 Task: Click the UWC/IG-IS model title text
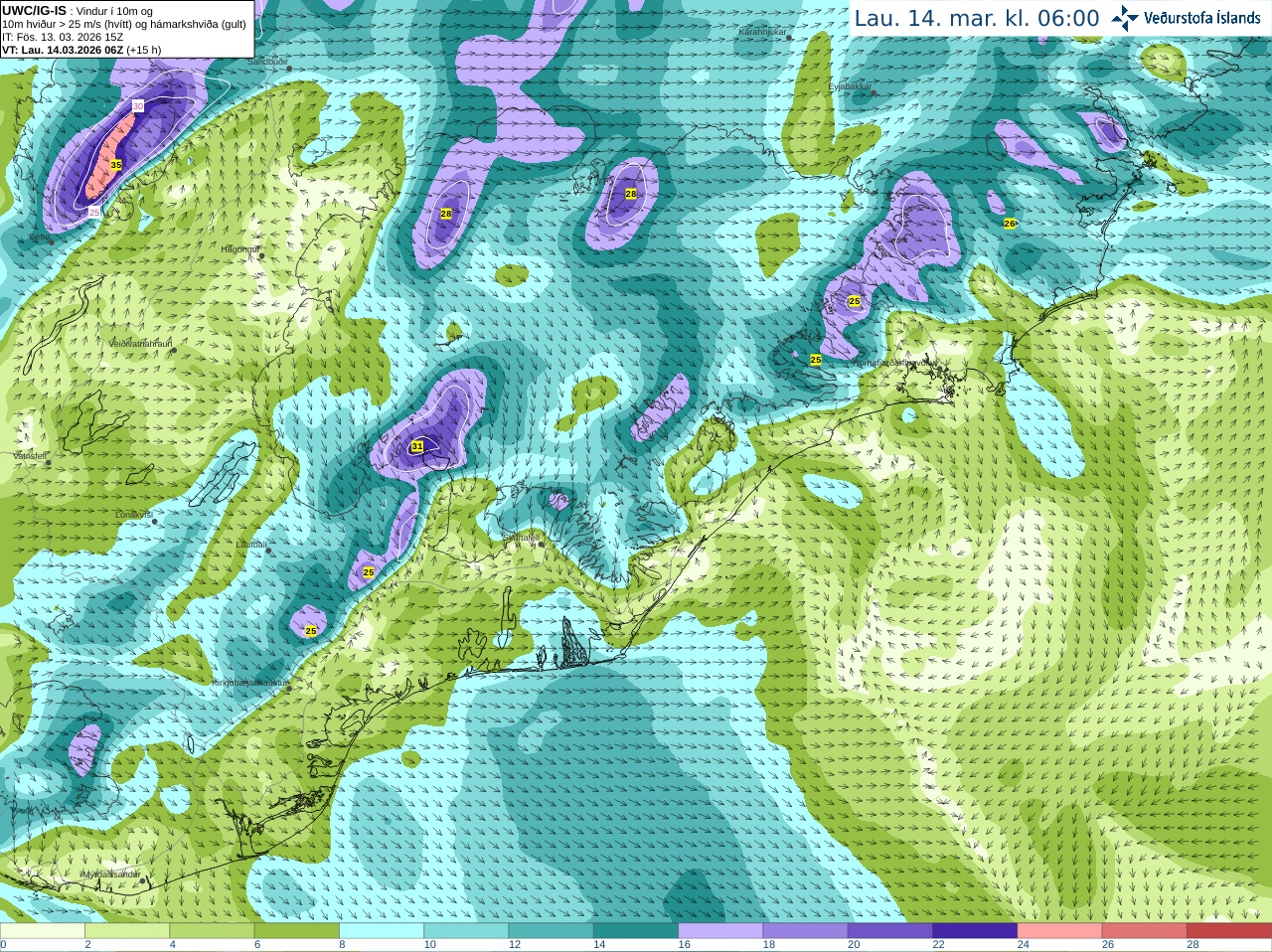34,10
